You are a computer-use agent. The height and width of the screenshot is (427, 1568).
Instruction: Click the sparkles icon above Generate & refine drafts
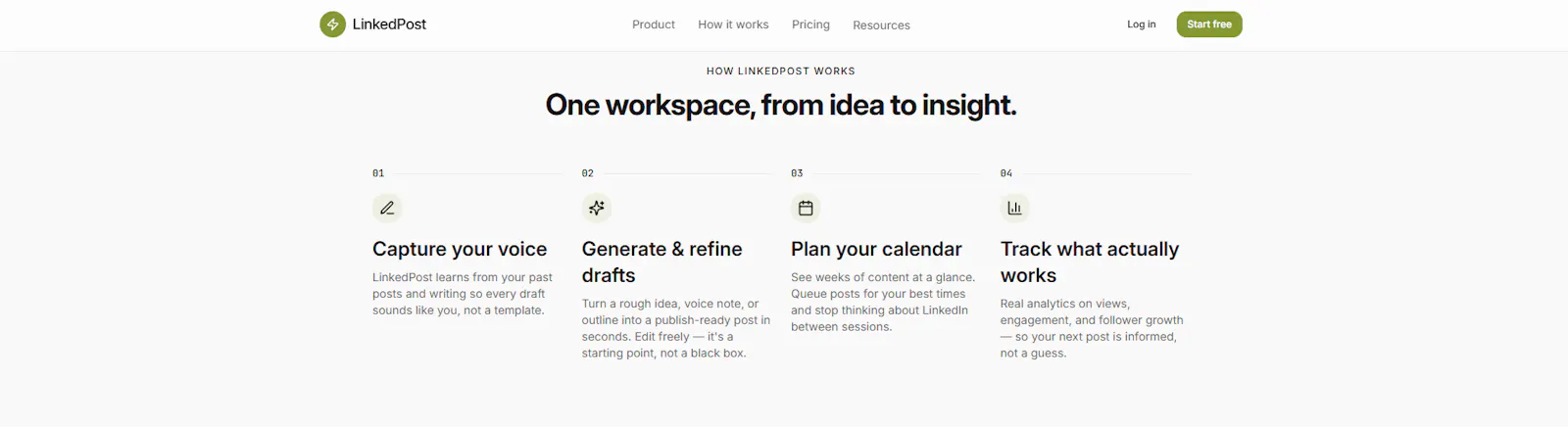(x=597, y=208)
